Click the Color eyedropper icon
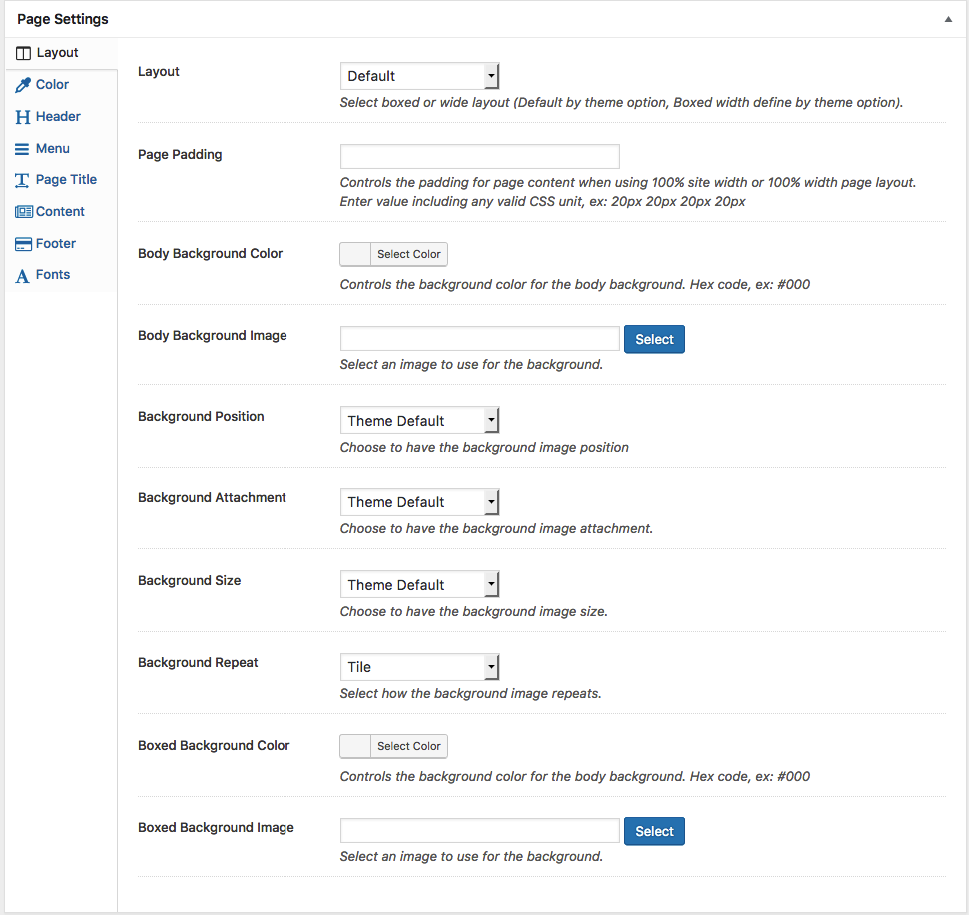Screen dimensions: 969x915 (x=23, y=85)
